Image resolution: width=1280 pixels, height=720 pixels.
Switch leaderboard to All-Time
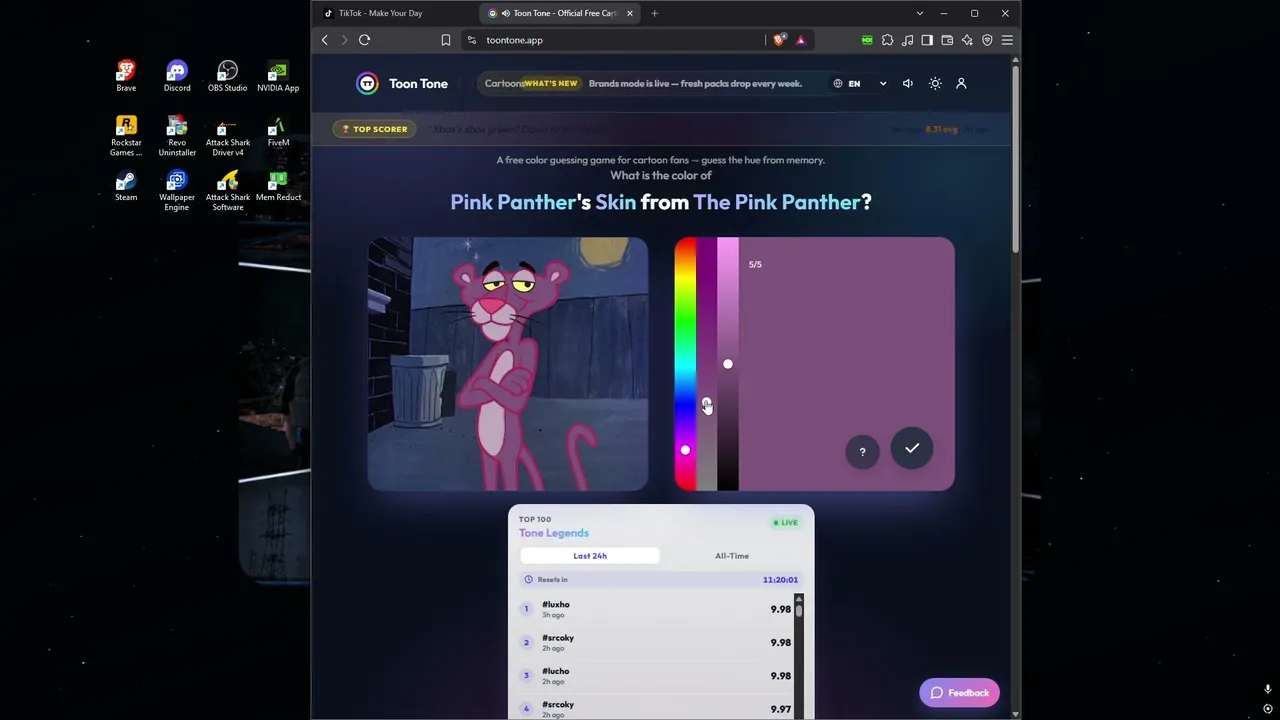[x=732, y=556]
